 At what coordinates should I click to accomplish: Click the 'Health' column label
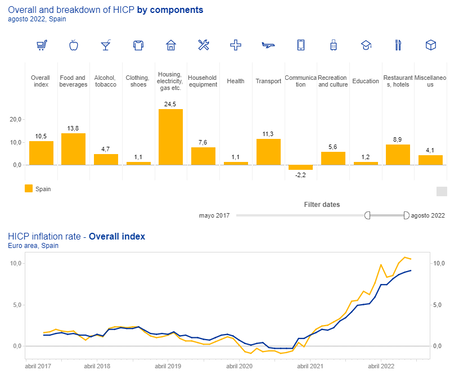coord(236,81)
